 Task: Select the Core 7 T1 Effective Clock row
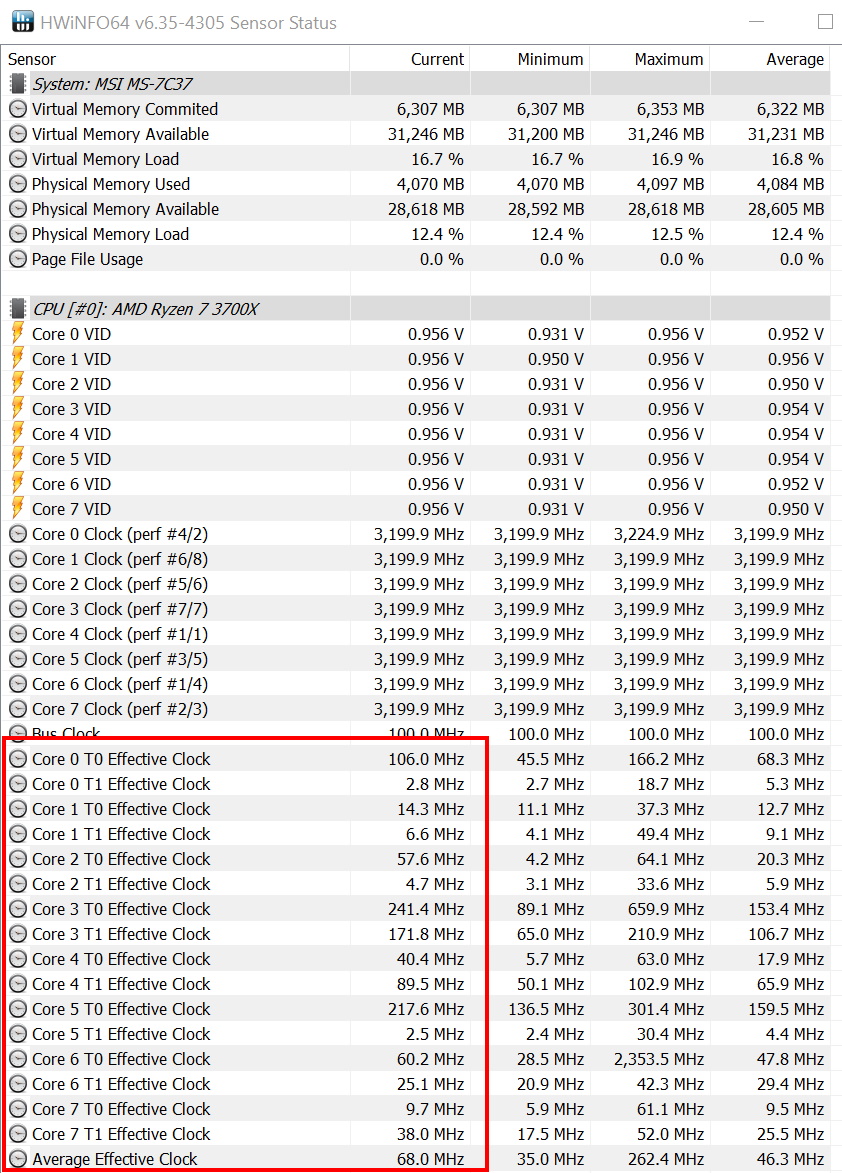pos(416,1134)
